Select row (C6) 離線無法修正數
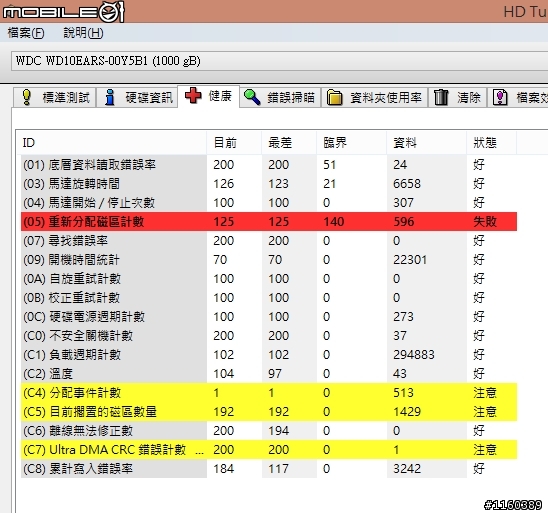 click(x=269, y=431)
